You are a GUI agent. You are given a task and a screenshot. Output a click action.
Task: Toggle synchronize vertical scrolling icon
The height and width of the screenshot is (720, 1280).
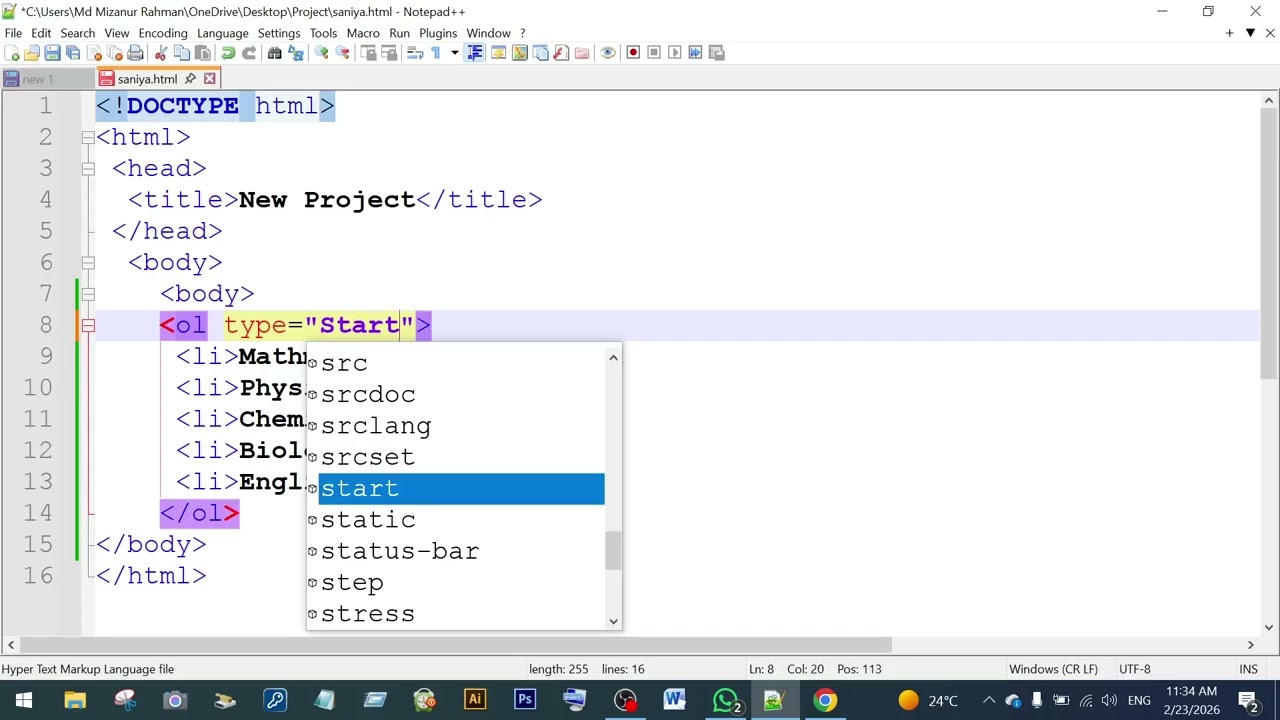pos(368,53)
